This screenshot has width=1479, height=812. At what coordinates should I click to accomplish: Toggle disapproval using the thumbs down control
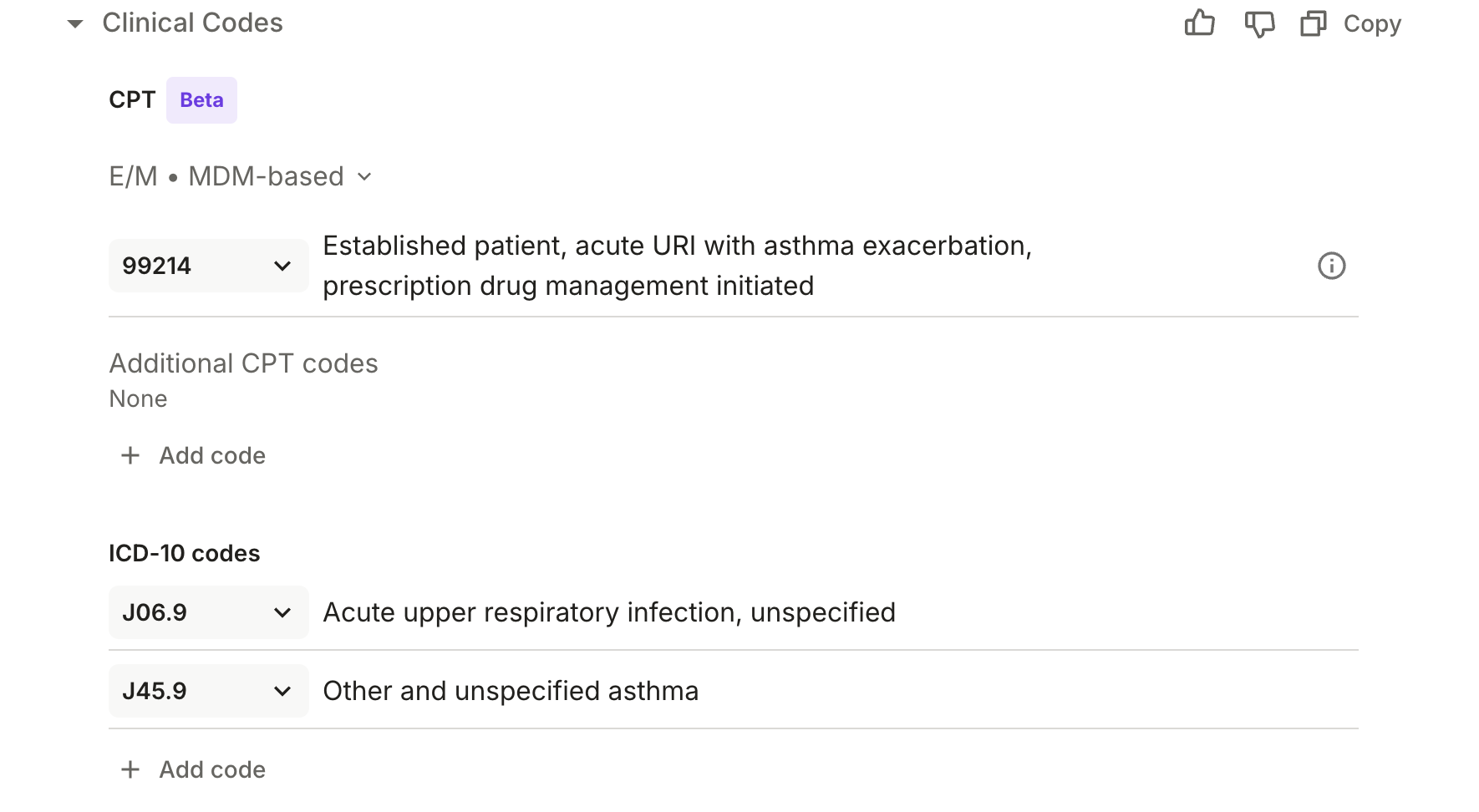(x=1258, y=23)
